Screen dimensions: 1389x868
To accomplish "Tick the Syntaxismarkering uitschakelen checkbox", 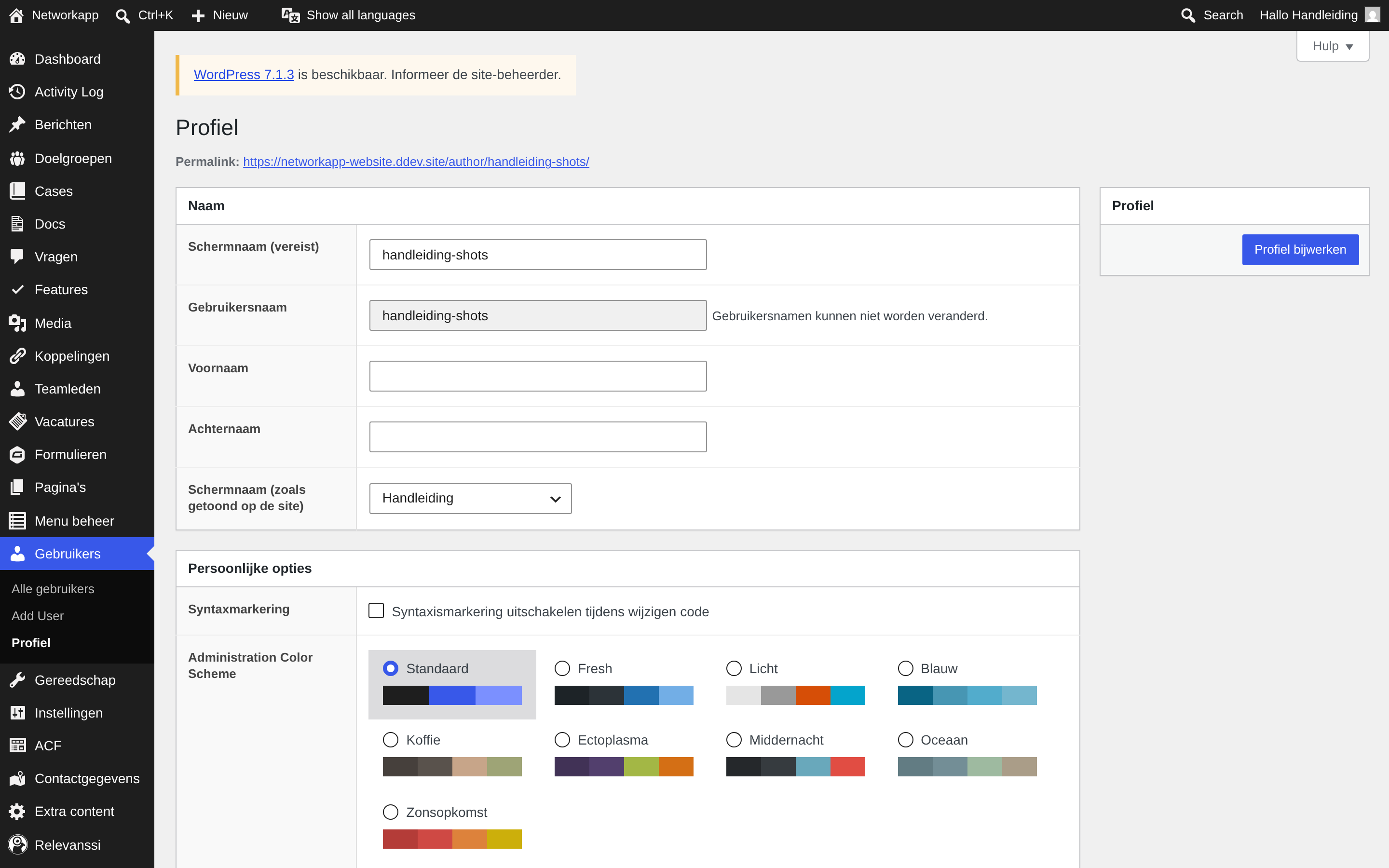I will tap(376, 611).
